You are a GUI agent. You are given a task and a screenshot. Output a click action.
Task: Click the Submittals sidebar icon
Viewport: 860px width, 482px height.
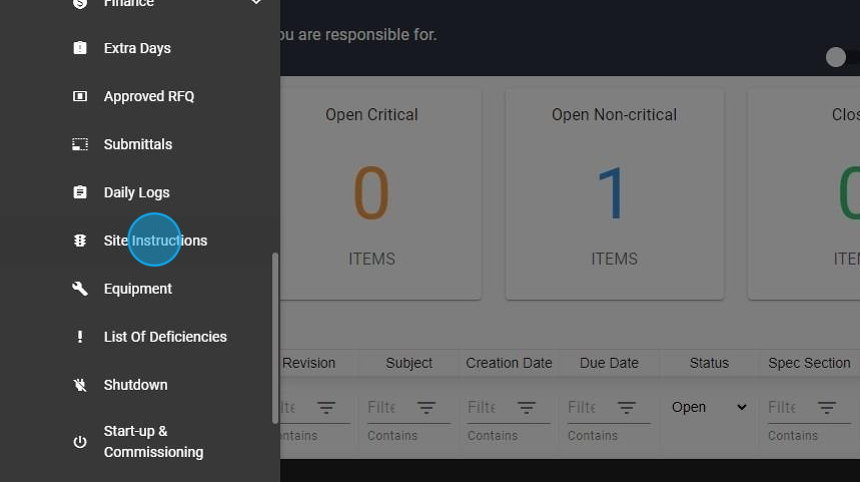tap(80, 144)
